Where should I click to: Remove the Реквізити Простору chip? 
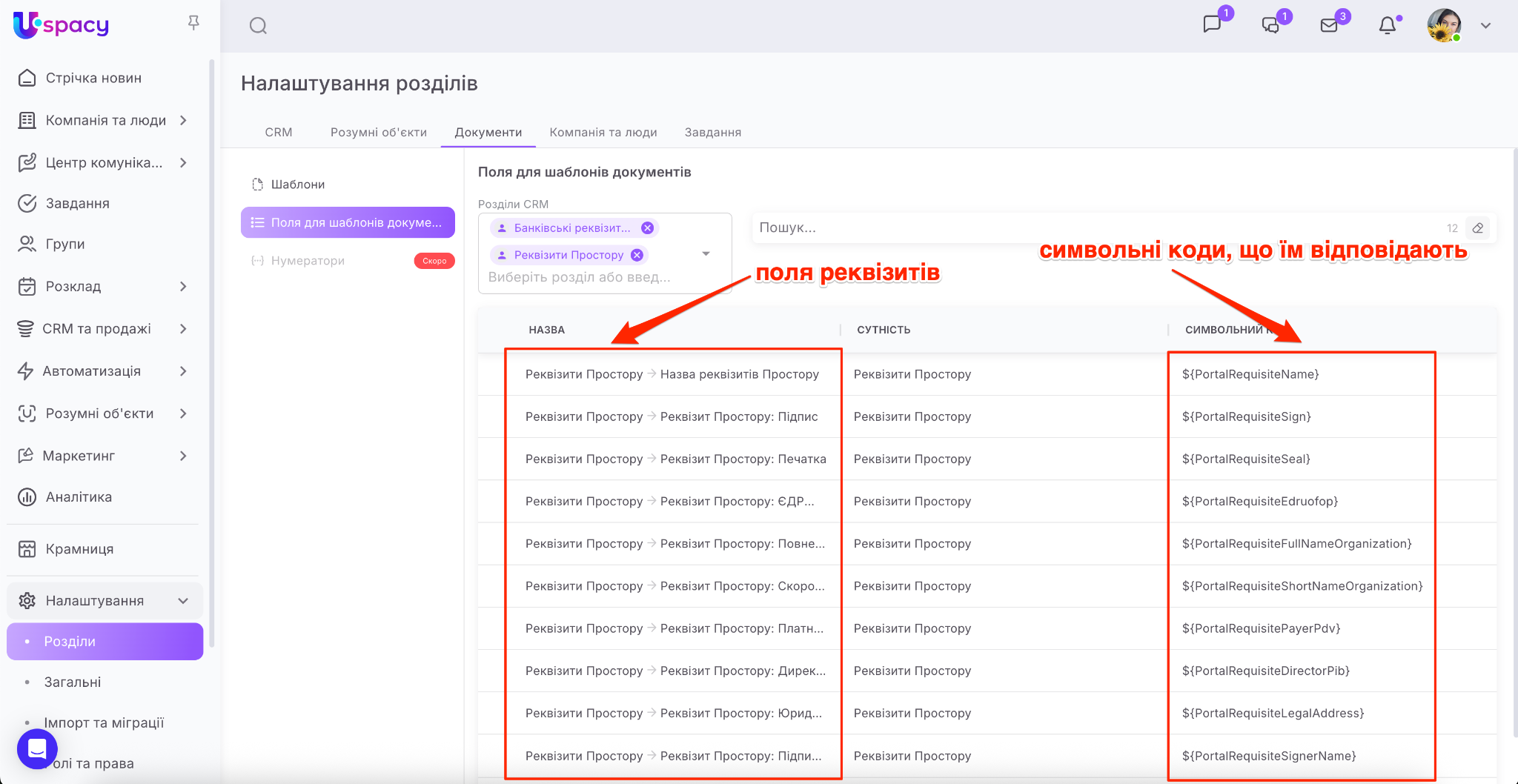click(x=637, y=255)
